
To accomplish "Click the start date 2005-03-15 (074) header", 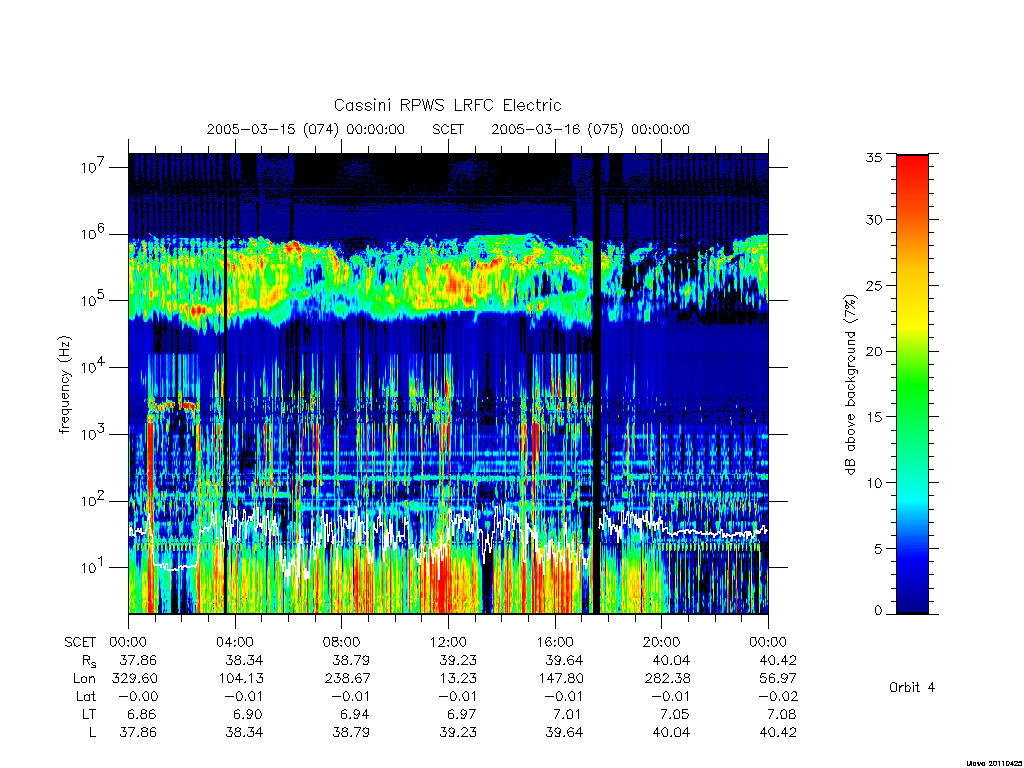I will click(x=305, y=129).
